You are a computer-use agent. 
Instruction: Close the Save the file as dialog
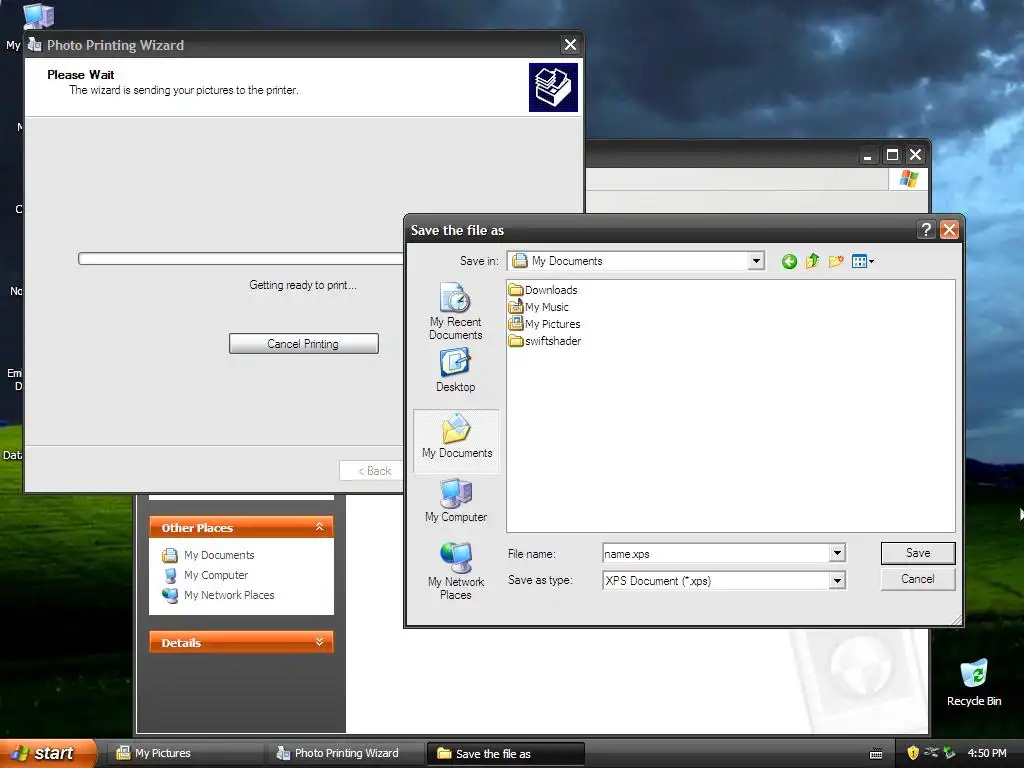pos(949,230)
